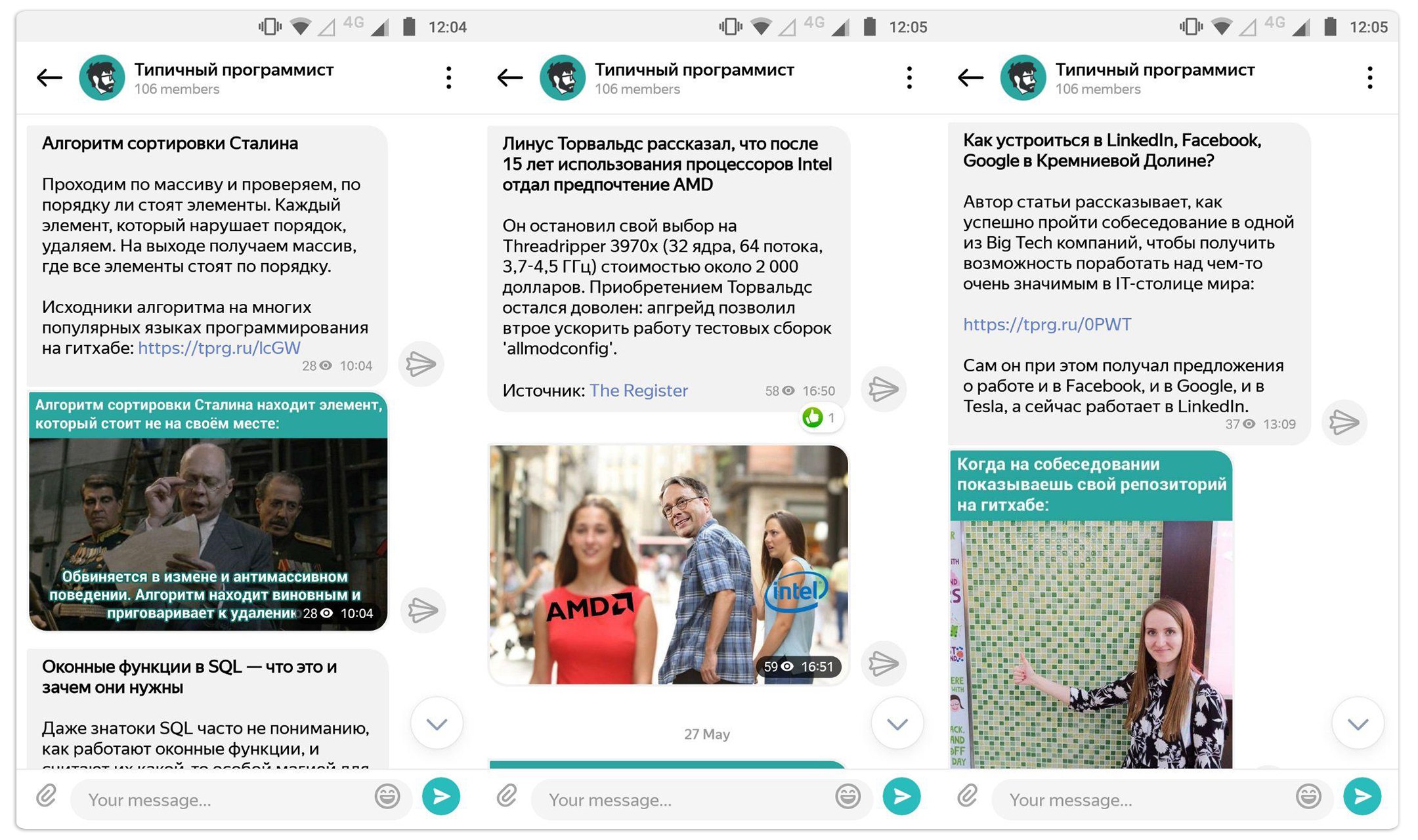Select the 'Как устроиться в LinkedIn' post heading
1418x840 pixels.
pos(1112,150)
